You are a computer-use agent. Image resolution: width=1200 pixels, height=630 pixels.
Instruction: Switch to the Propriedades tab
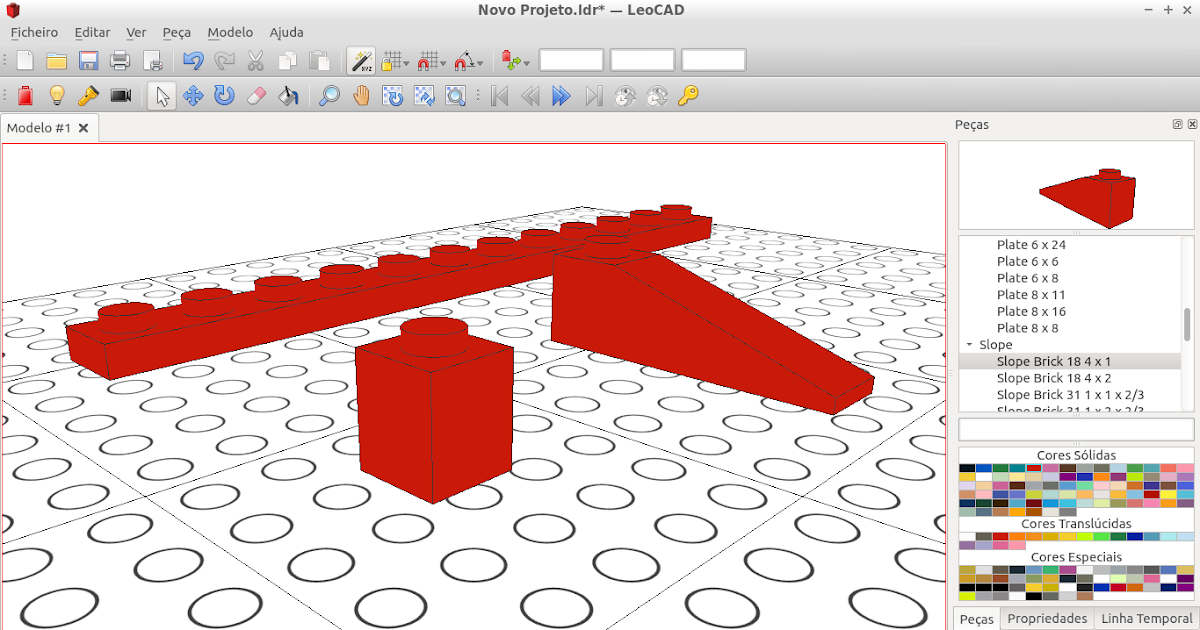click(x=1047, y=618)
